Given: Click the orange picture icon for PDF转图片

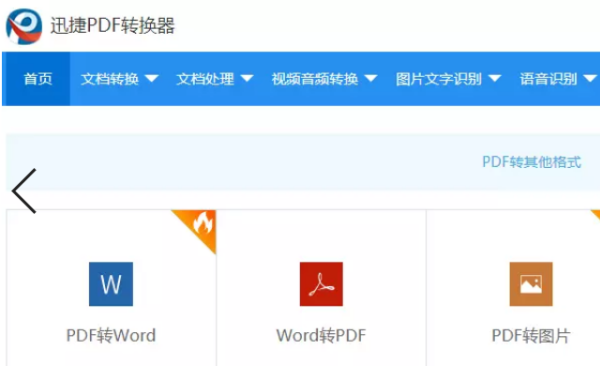Looking at the screenshot, I should tap(531, 284).
